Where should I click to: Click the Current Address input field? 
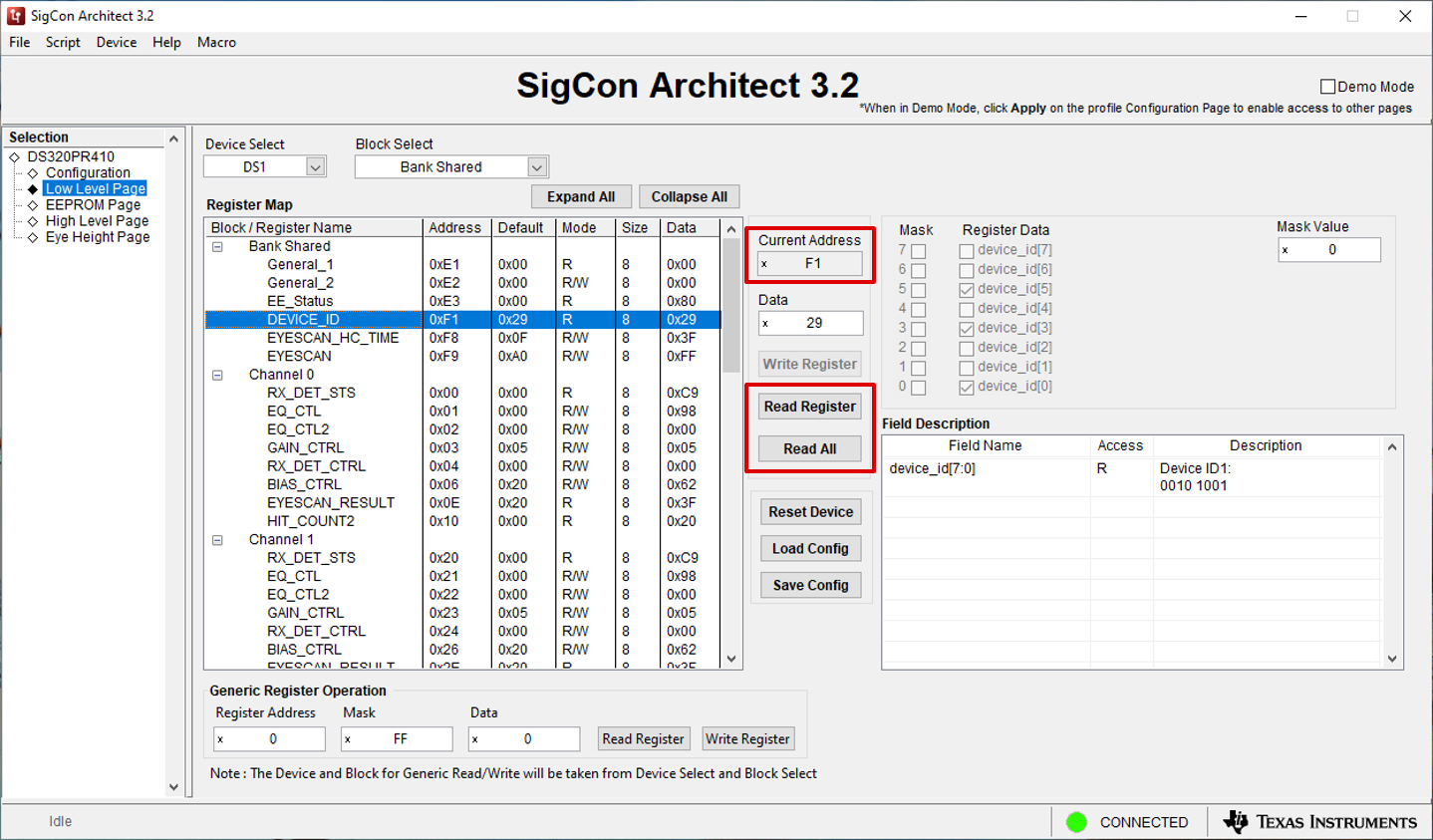(810, 264)
